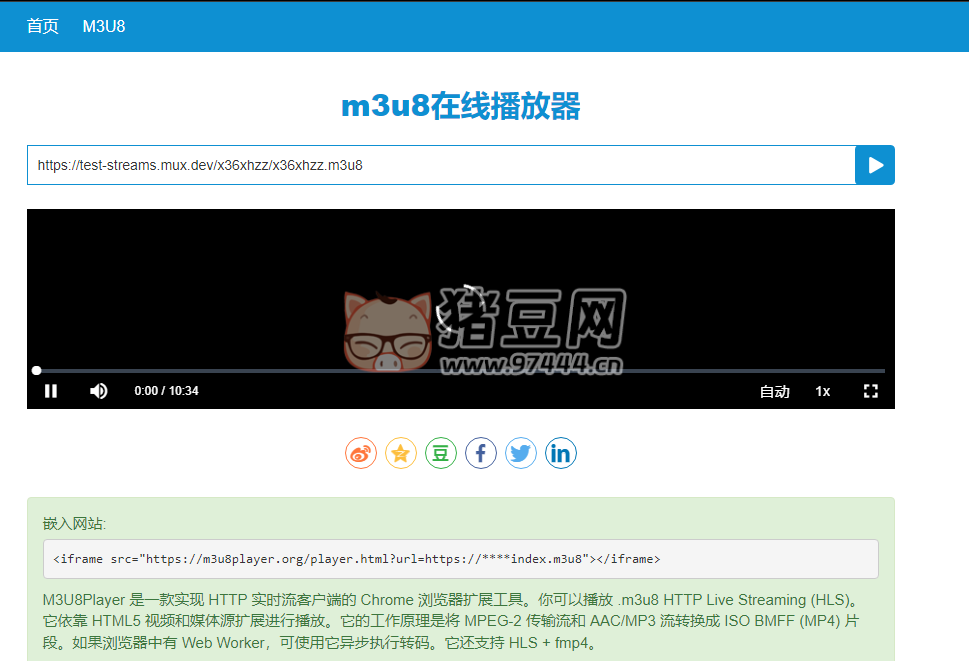Open the 自动 quality selector
This screenshot has height=661, width=969.
(x=774, y=391)
